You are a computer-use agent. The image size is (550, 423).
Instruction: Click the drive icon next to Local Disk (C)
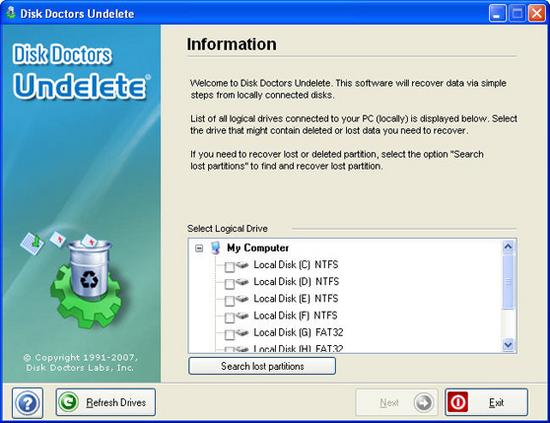242,265
